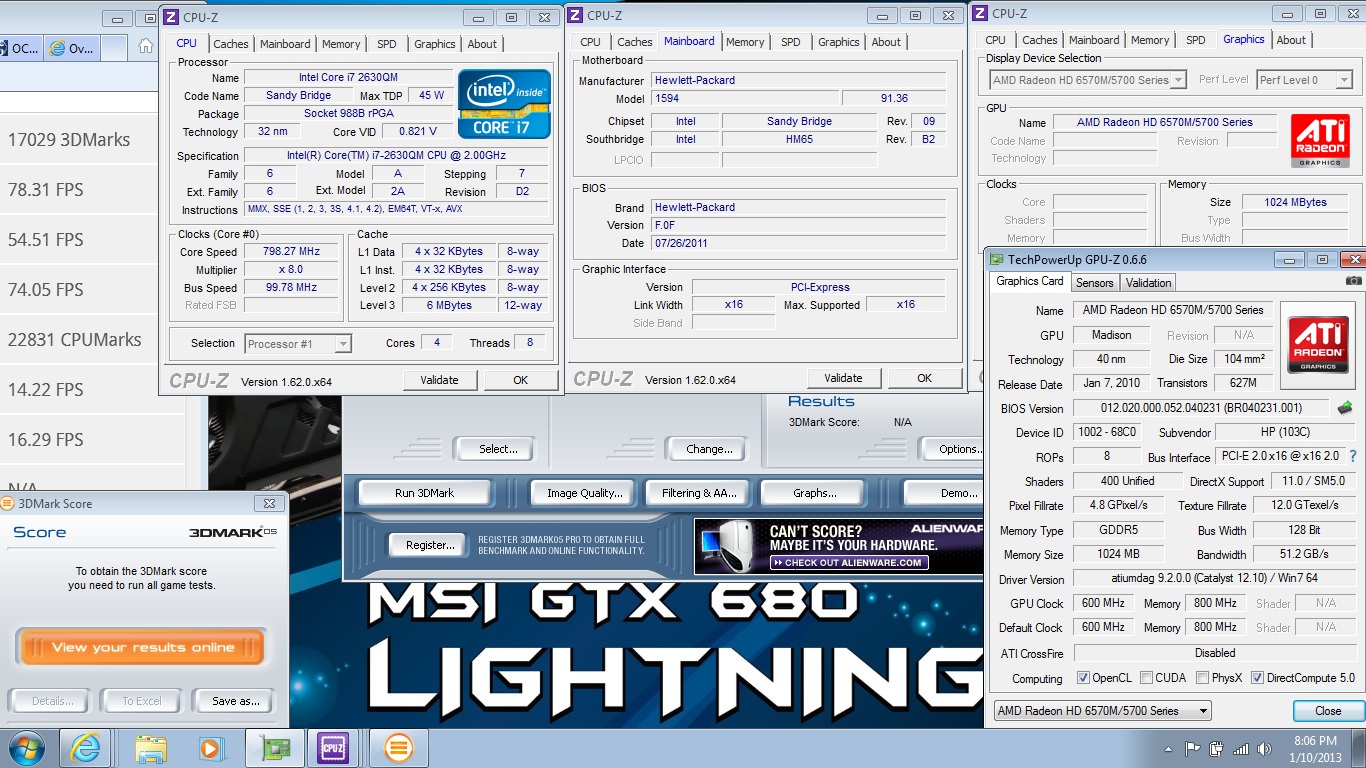The width and height of the screenshot is (1366, 768).
Task: Click the Intel Core i7 logo badge
Action: 504,104
